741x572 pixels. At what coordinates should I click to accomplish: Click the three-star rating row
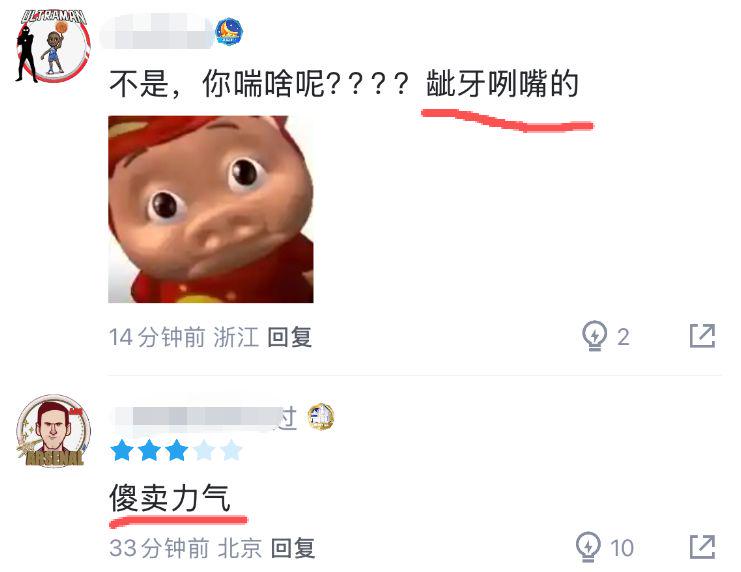176,450
